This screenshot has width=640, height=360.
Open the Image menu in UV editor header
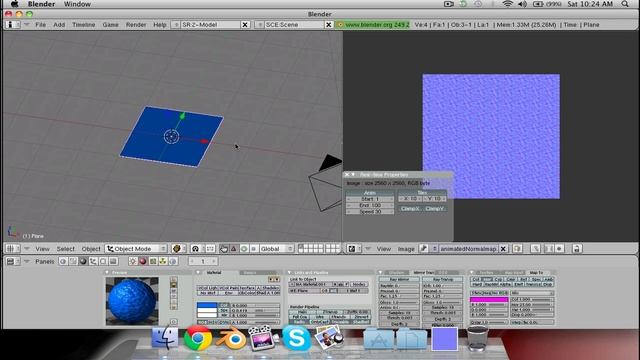coord(406,249)
